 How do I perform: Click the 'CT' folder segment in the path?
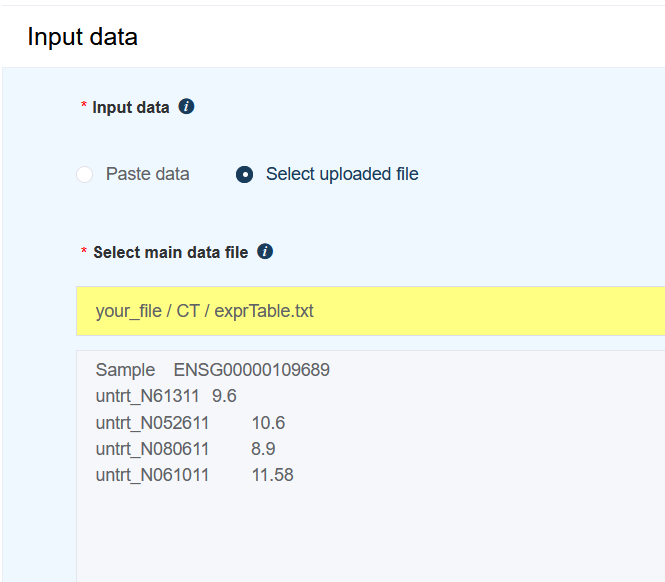(188, 311)
